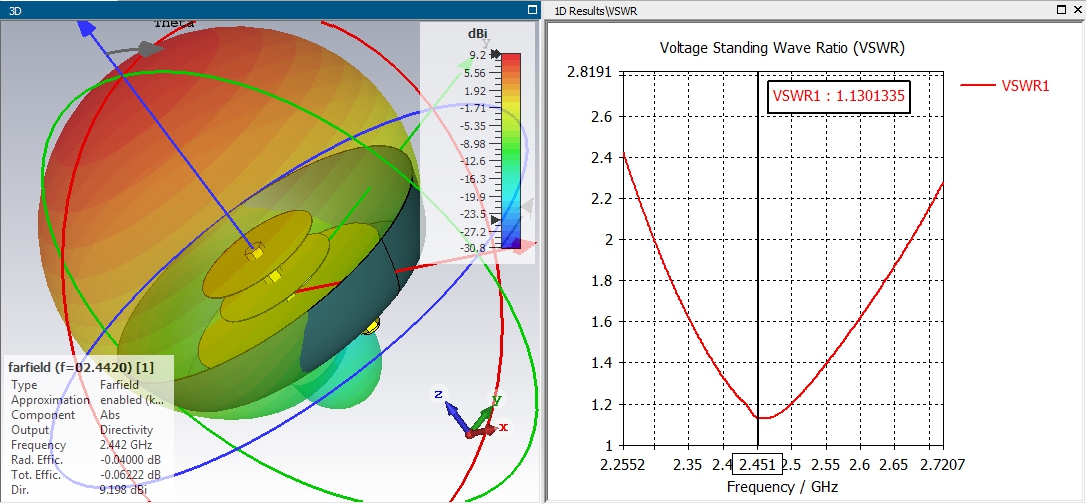The width and height of the screenshot is (1086, 504).
Task: Click the -1.71 color scale value
Action: [474, 108]
